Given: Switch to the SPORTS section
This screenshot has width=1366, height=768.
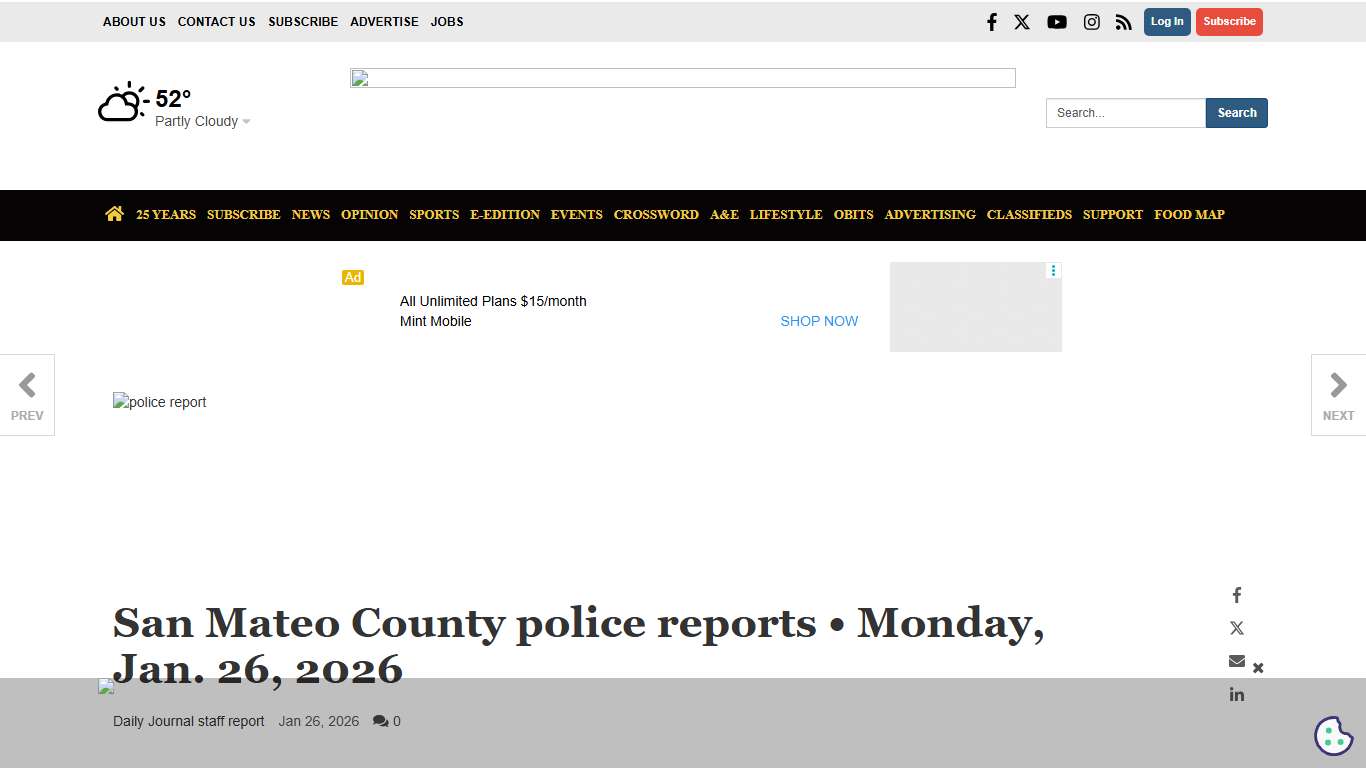Looking at the screenshot, I should (x=434, y=214).
